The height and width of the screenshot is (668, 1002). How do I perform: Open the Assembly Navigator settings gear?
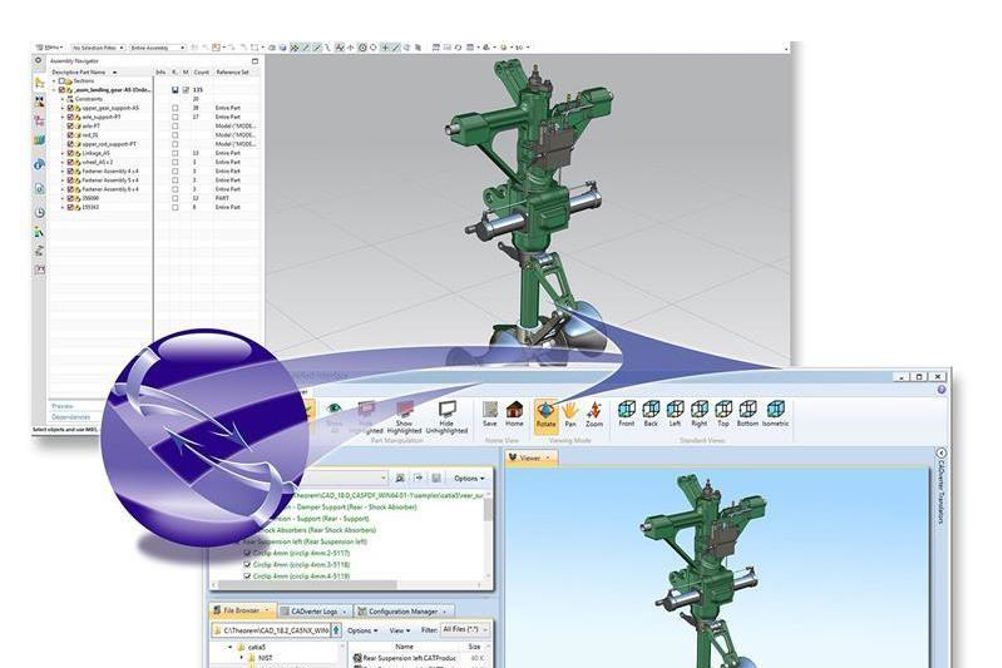click(x=38, y=60)
